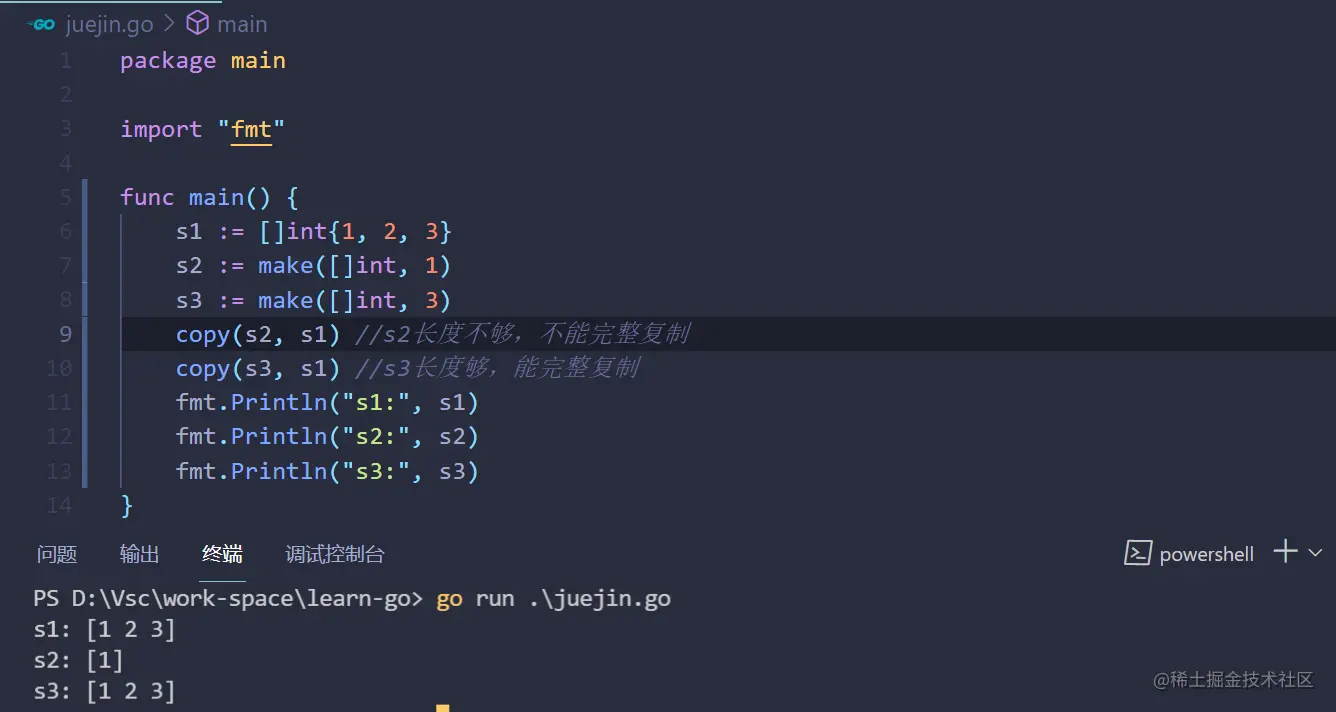This screenshot has height=712, width=1336.
Task: Click 'copy(s2, s1)' statement
Action: click(x=258, y=334)
